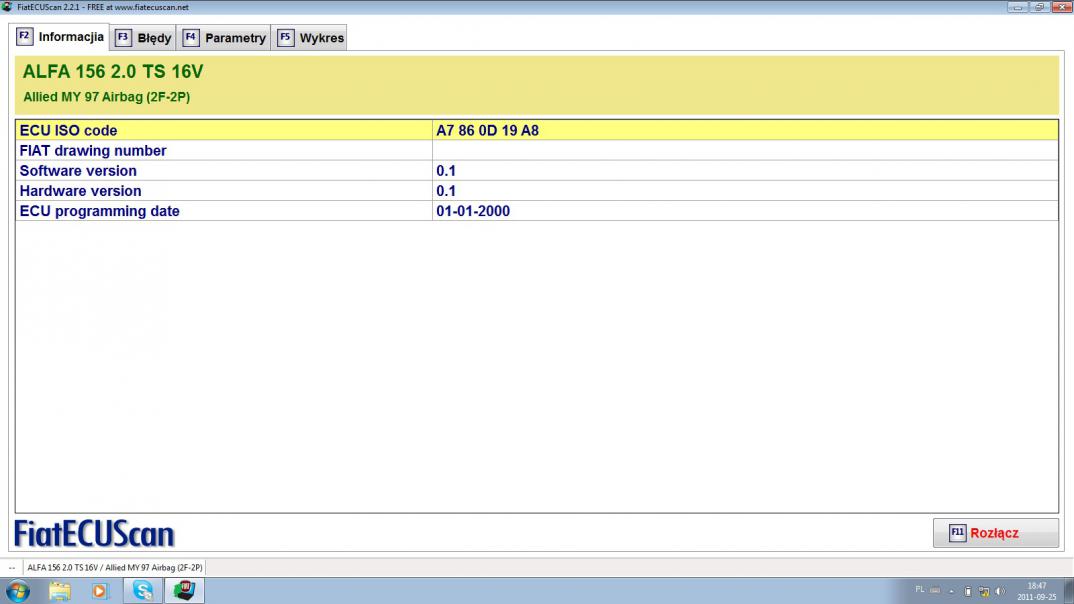Select the Hardware version label
Image resolution: width=1074 pixels, height=604 pixels.
click(81, 191)
